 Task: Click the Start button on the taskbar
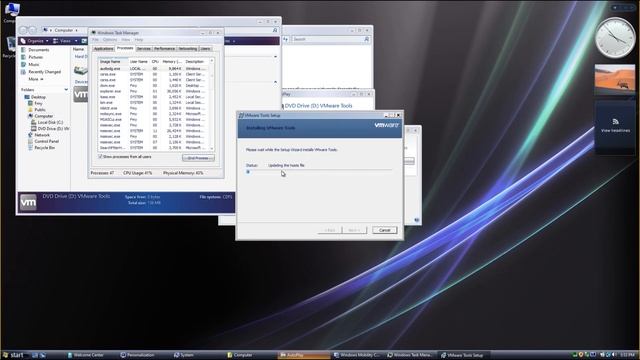click(x=13, y=355)
